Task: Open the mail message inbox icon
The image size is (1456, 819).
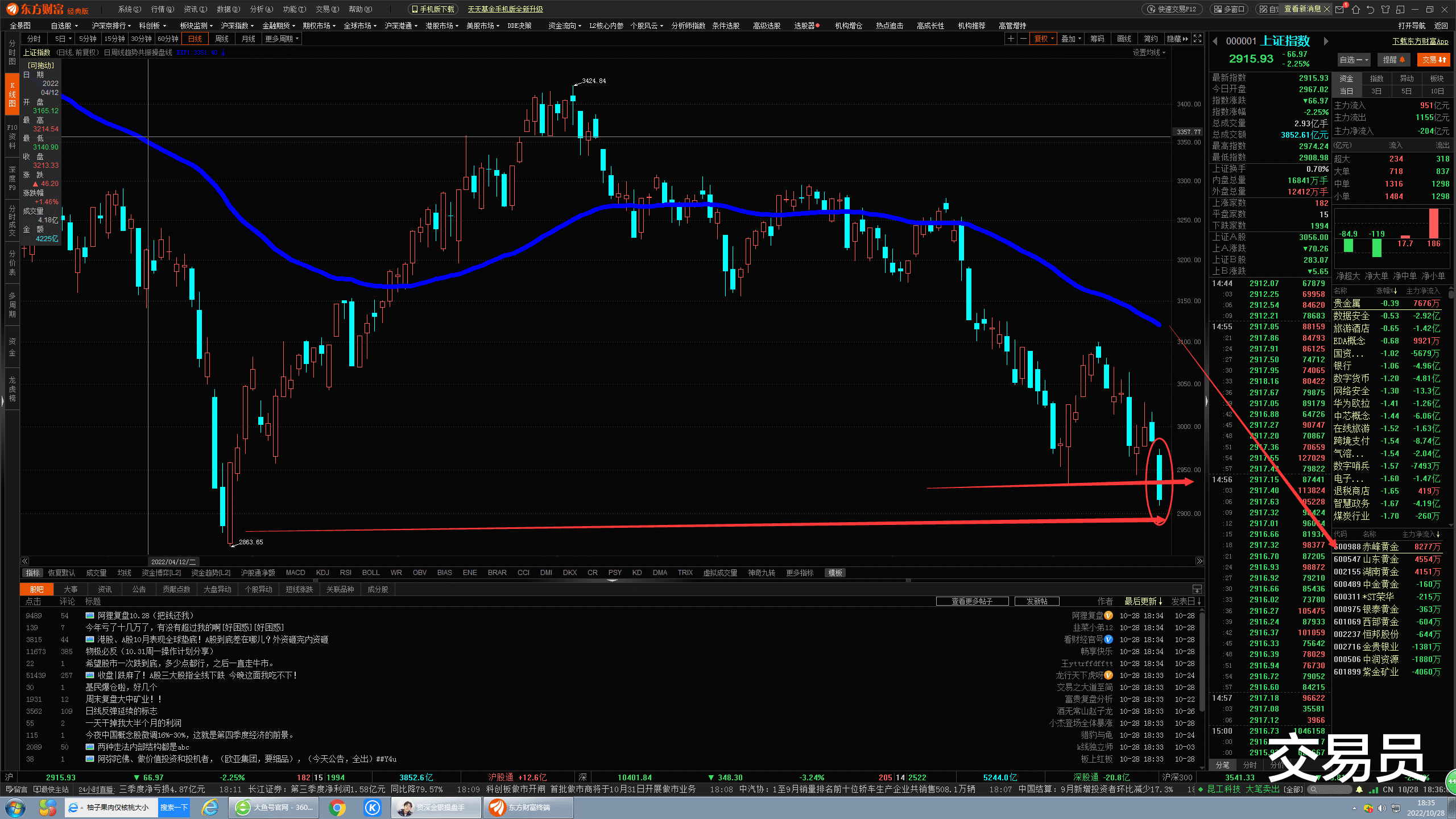Action: 1340,9
